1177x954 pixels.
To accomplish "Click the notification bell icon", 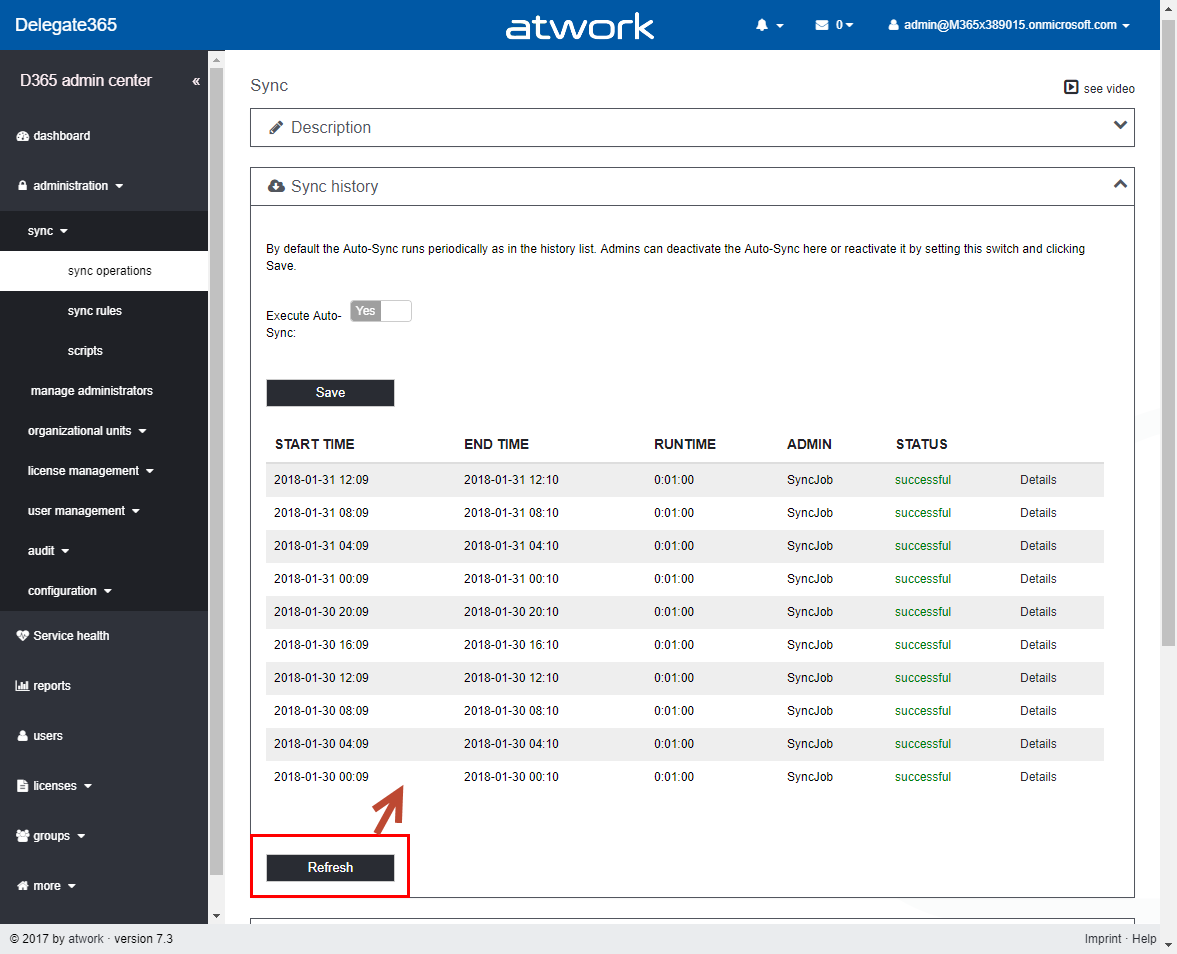I will point(762,25).
